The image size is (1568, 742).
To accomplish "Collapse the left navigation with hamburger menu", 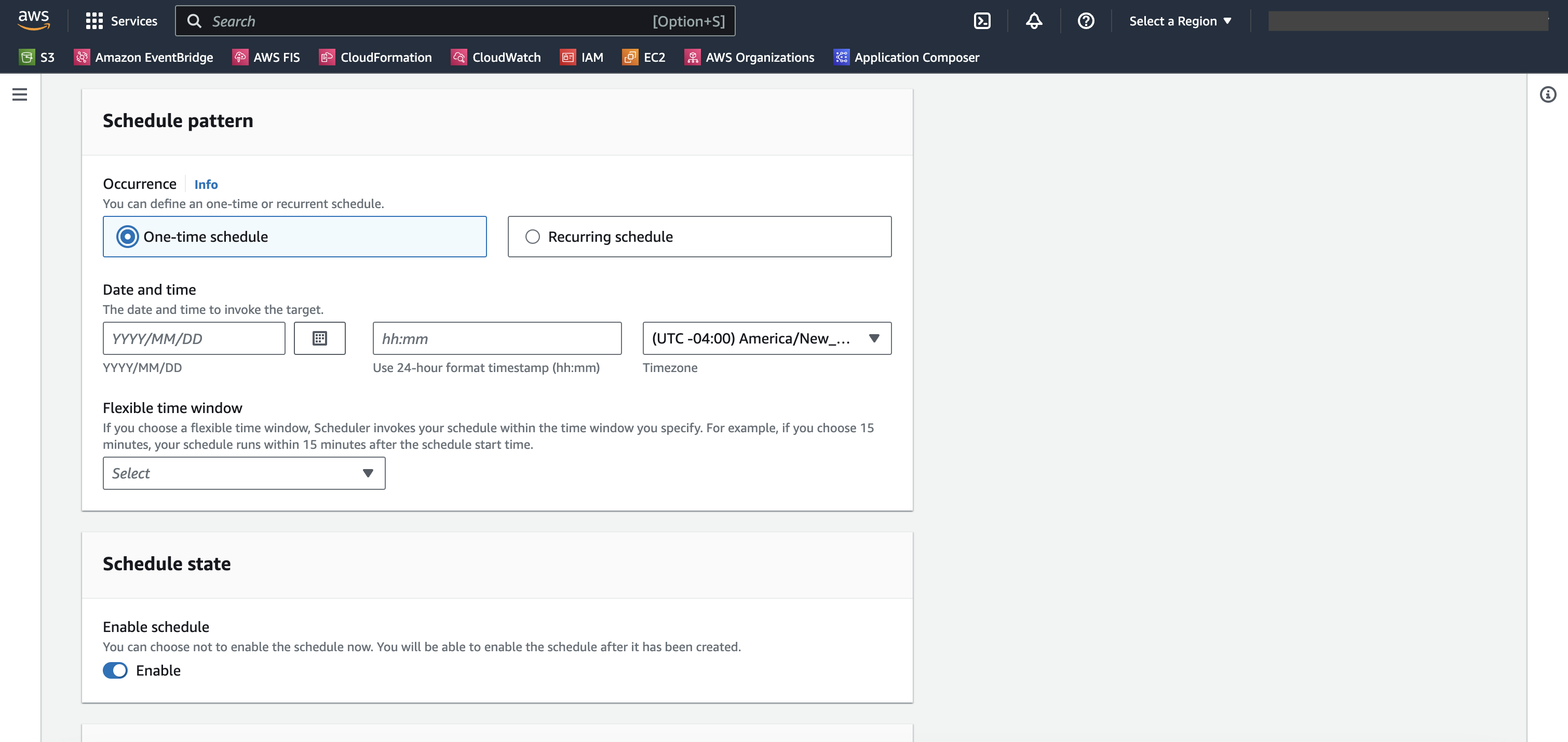I will [20, 94].
